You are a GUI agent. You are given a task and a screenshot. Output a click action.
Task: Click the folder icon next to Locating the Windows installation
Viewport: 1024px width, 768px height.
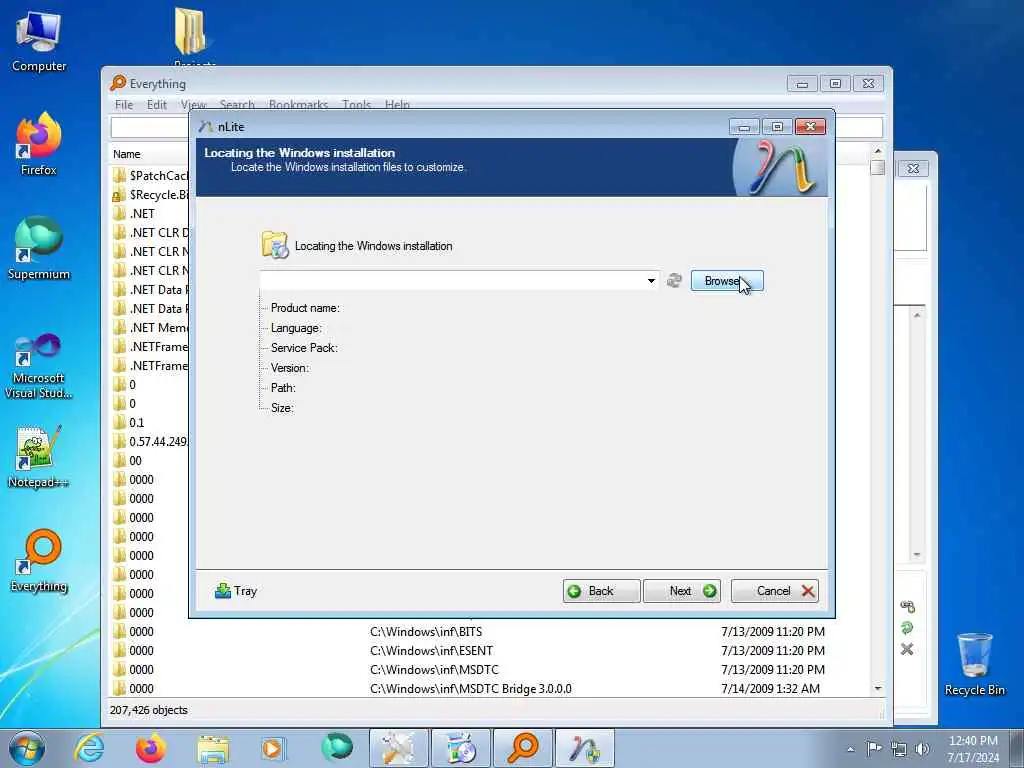pyautogui.click(x=275, y=245)
